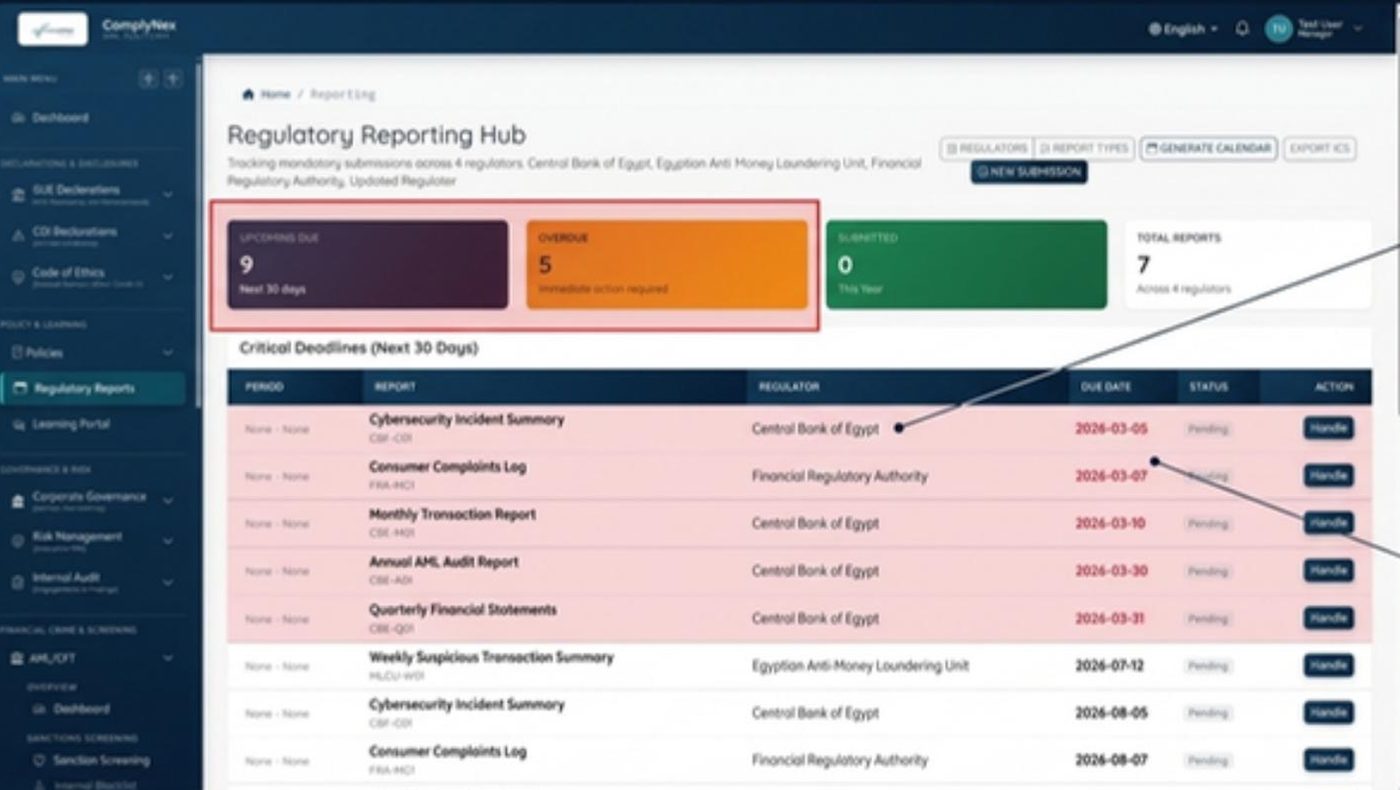The height and width of the screenshot is (790, 1400).
Task: Handle the Cybersecurity Incident Summary due 2026-08-05
Action: point(1328,712)
